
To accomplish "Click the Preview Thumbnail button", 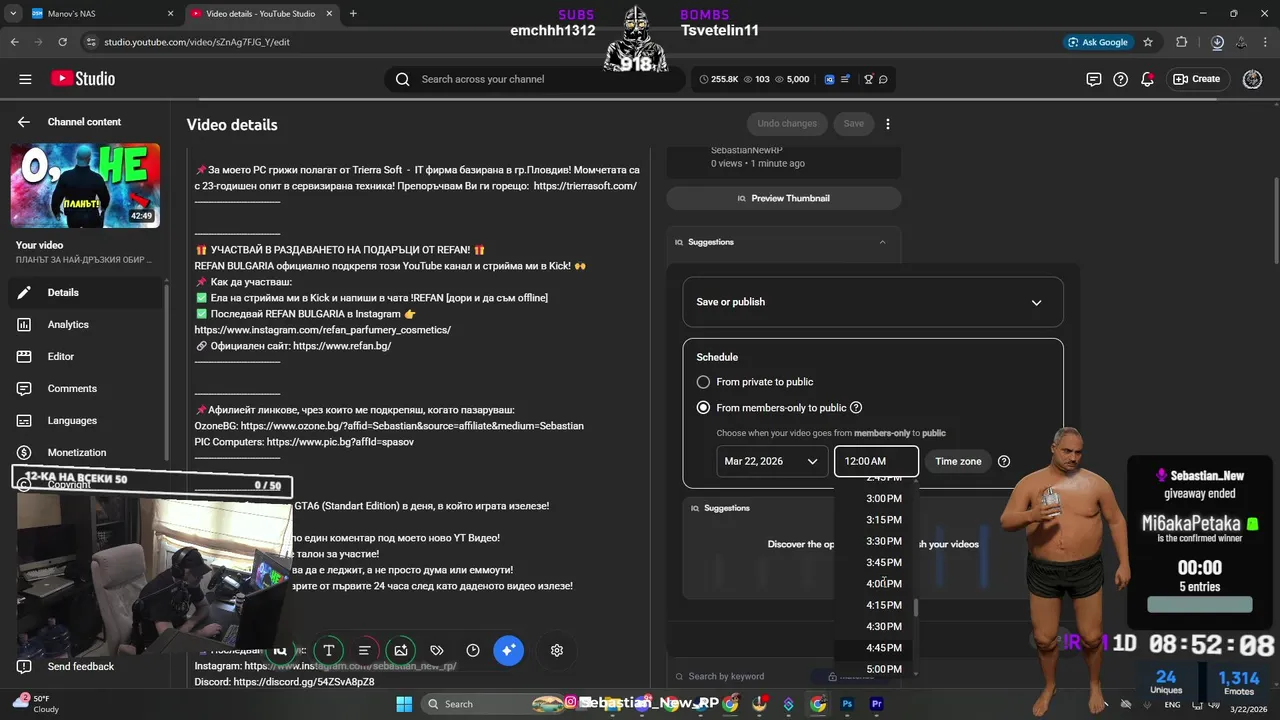I will (784, 198).
